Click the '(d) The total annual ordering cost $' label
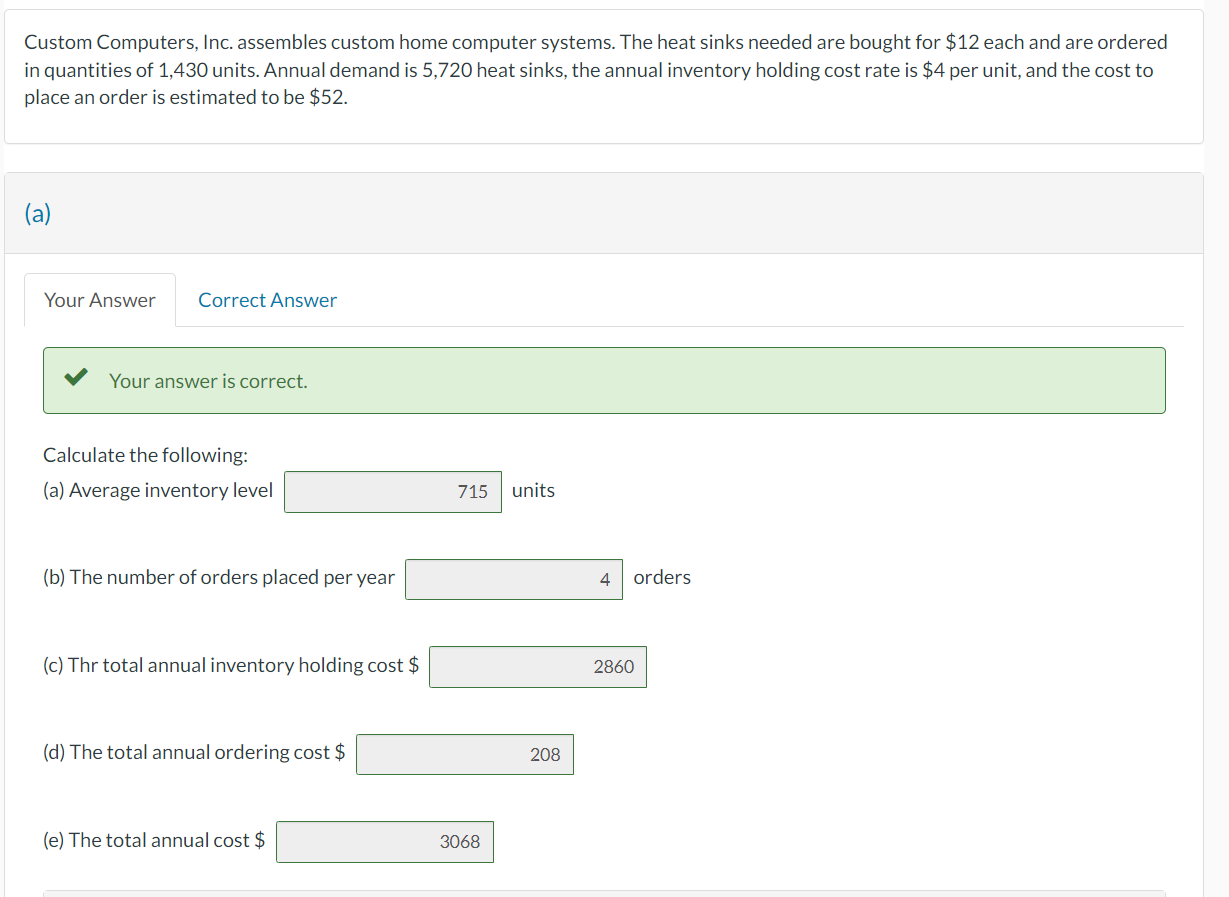1229x897 pixels. pos(194,752)
